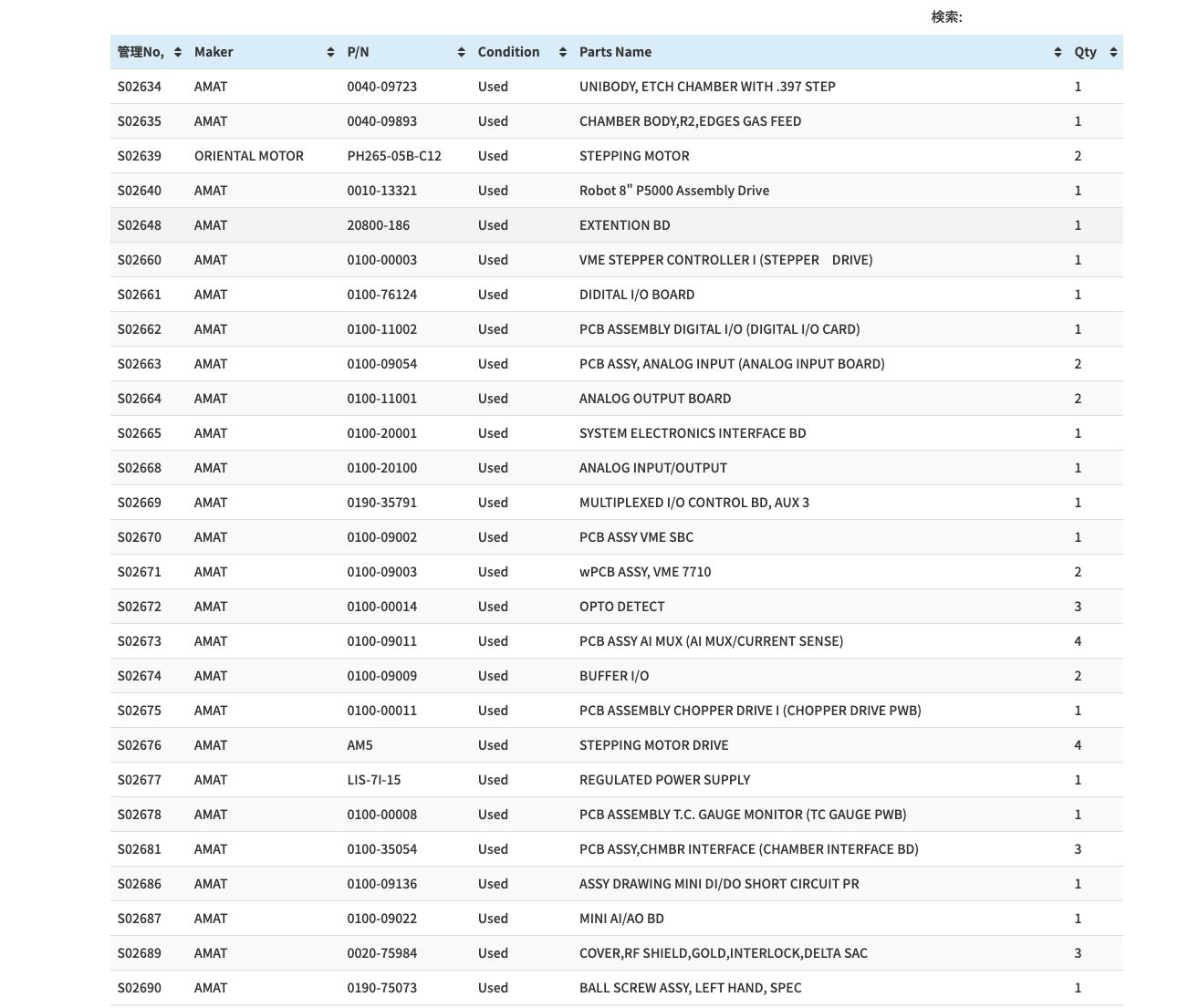Click SYSTEM ELECTRONICS INTERFACE BD
The height and width of the screenshot is (1008, 1178).
(x=693, y=433)
